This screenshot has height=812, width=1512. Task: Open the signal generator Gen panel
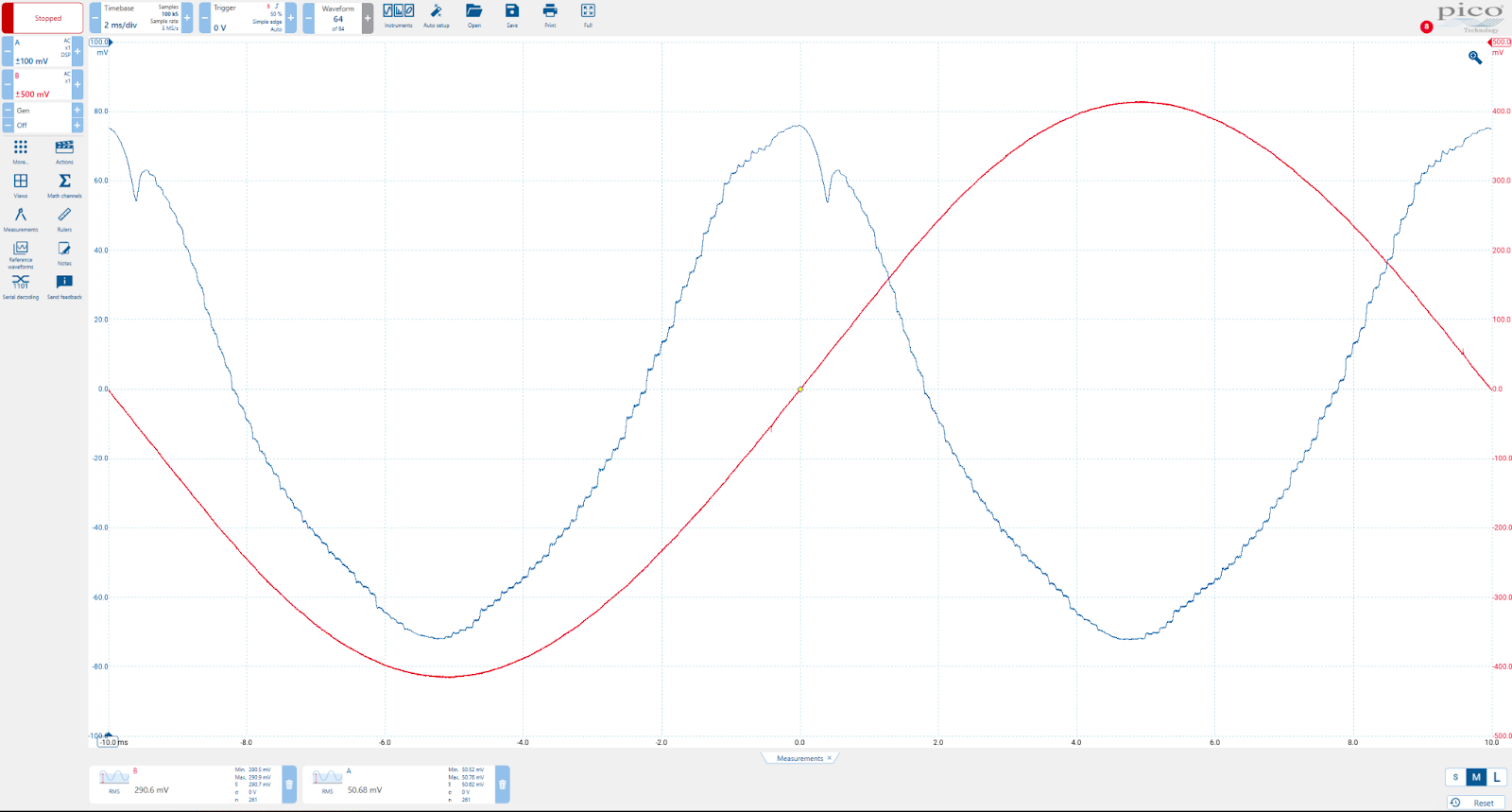(43, 111)
